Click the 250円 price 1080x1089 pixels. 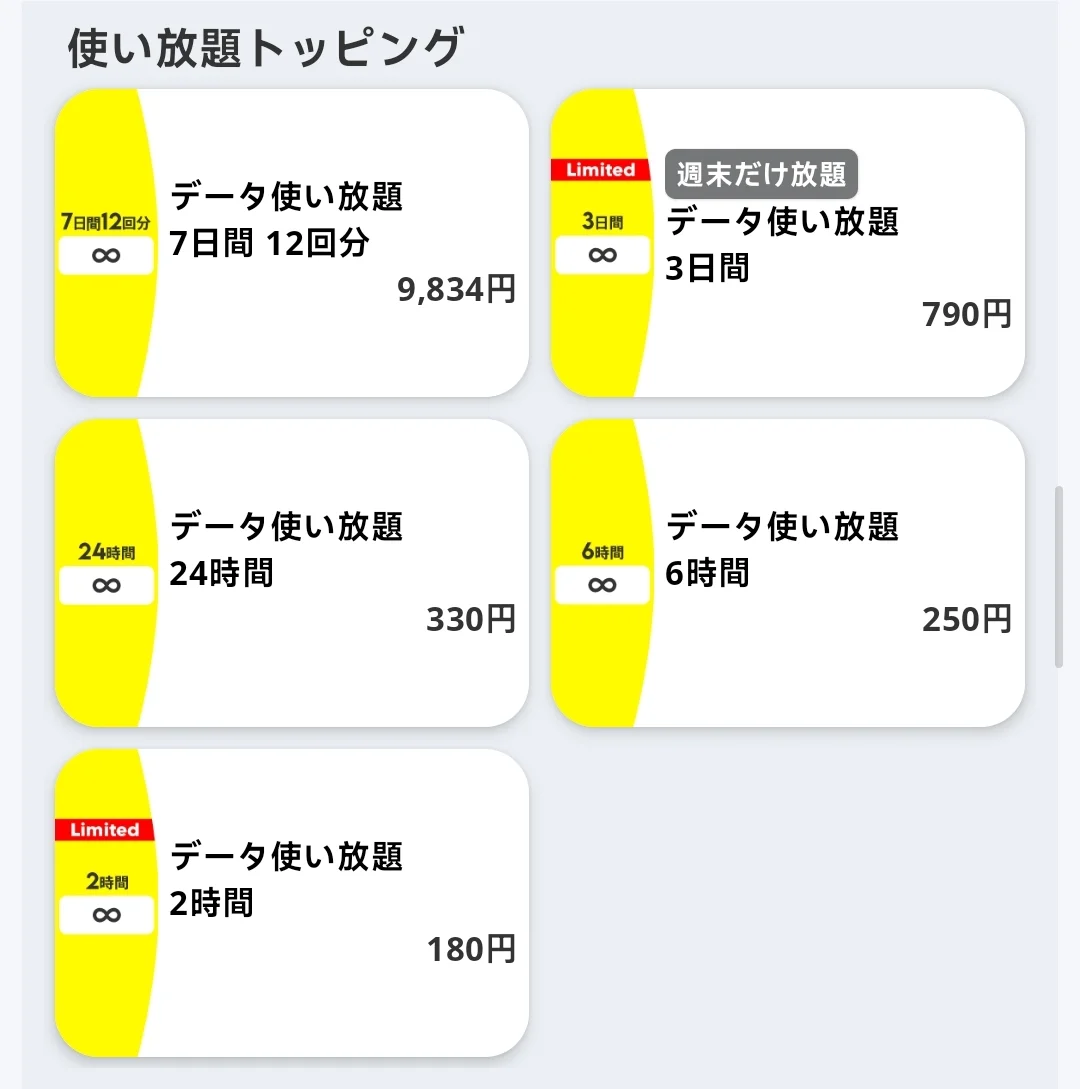click(966, 620)
